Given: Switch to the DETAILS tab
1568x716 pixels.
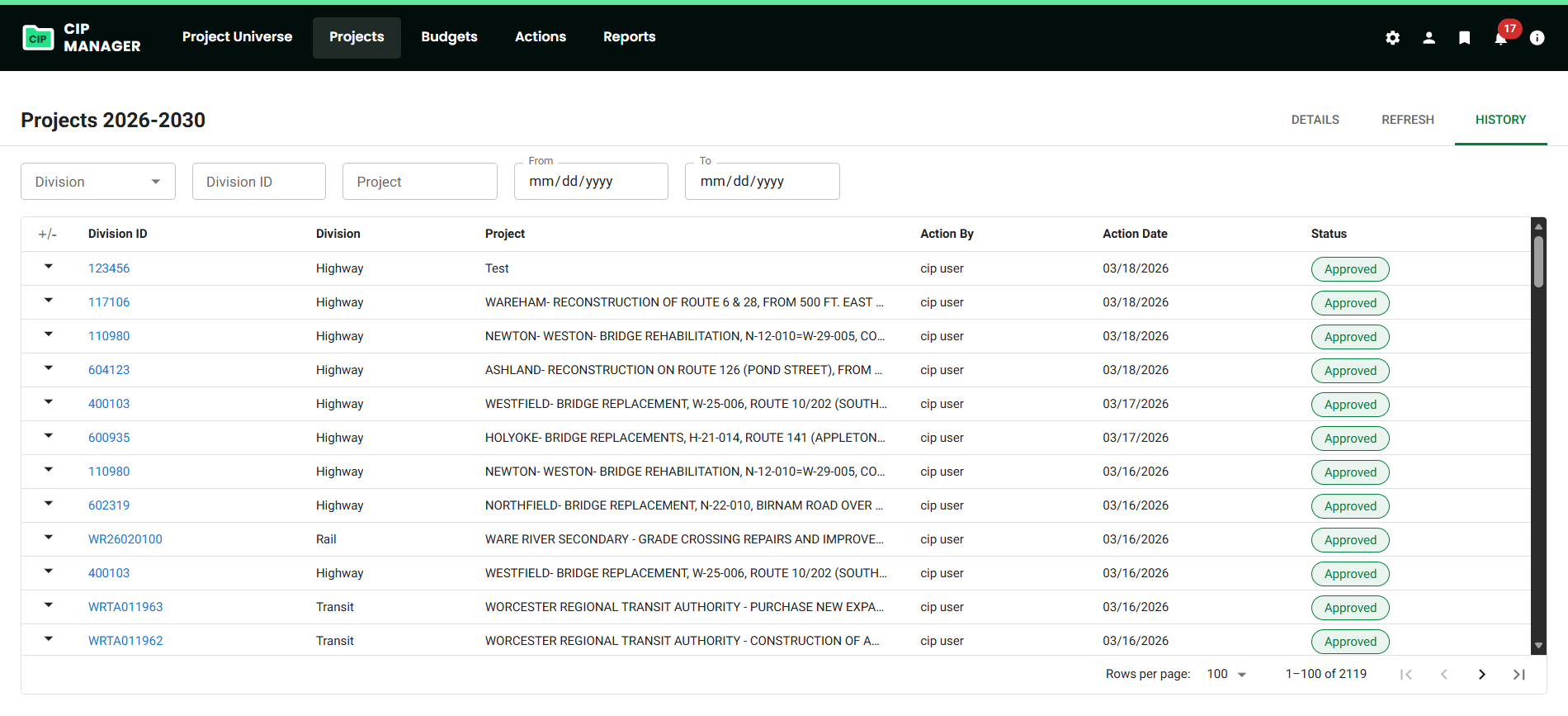Looking at the screenshot, I should (x=1315, y=120).
